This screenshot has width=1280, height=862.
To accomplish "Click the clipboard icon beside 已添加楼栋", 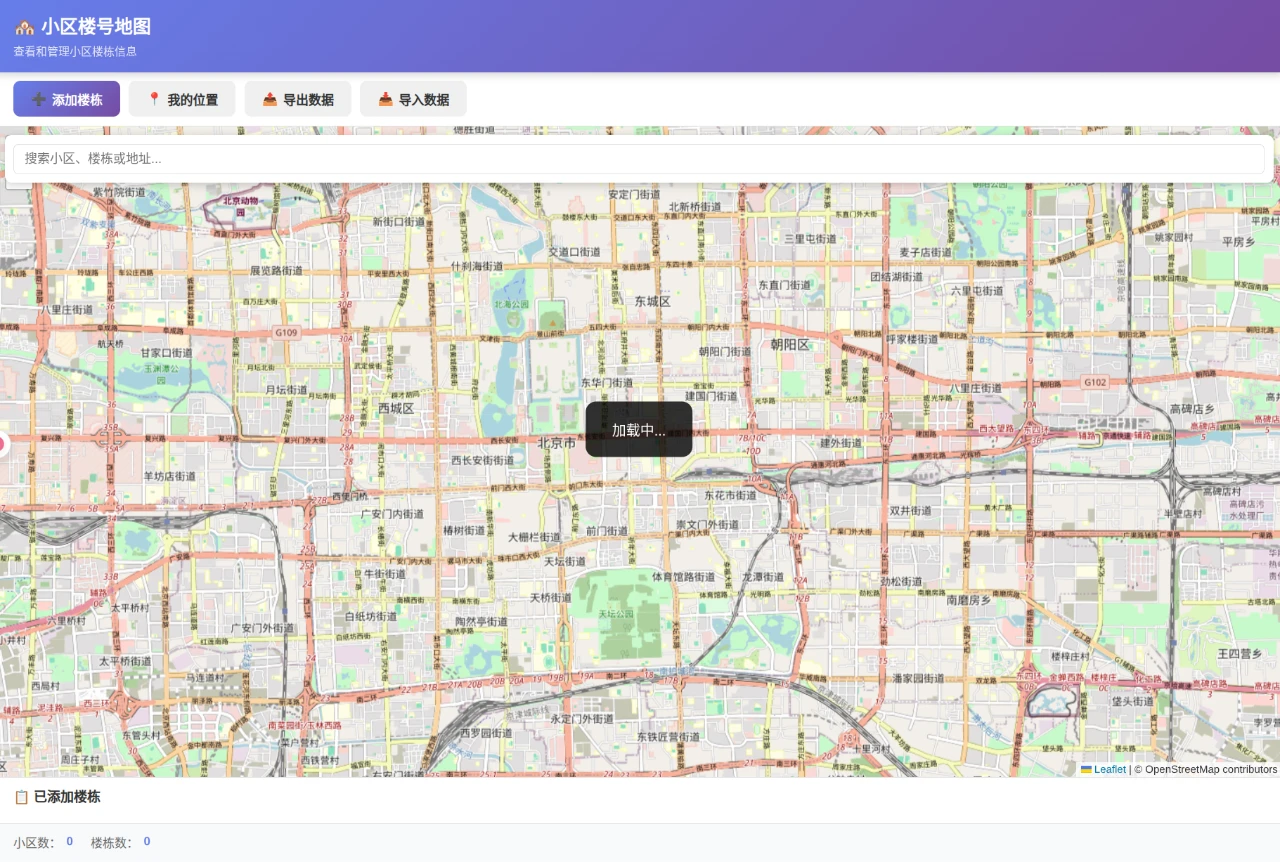I will click(21, 797).
